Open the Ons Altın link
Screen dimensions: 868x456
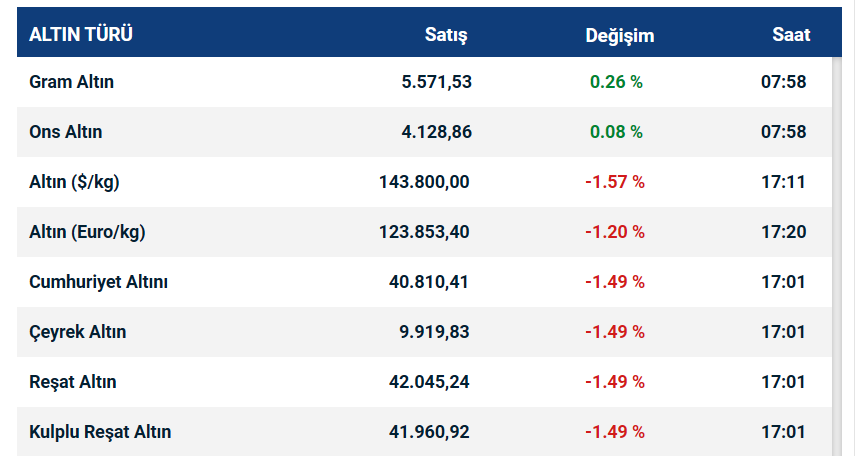tap(65, 132)
